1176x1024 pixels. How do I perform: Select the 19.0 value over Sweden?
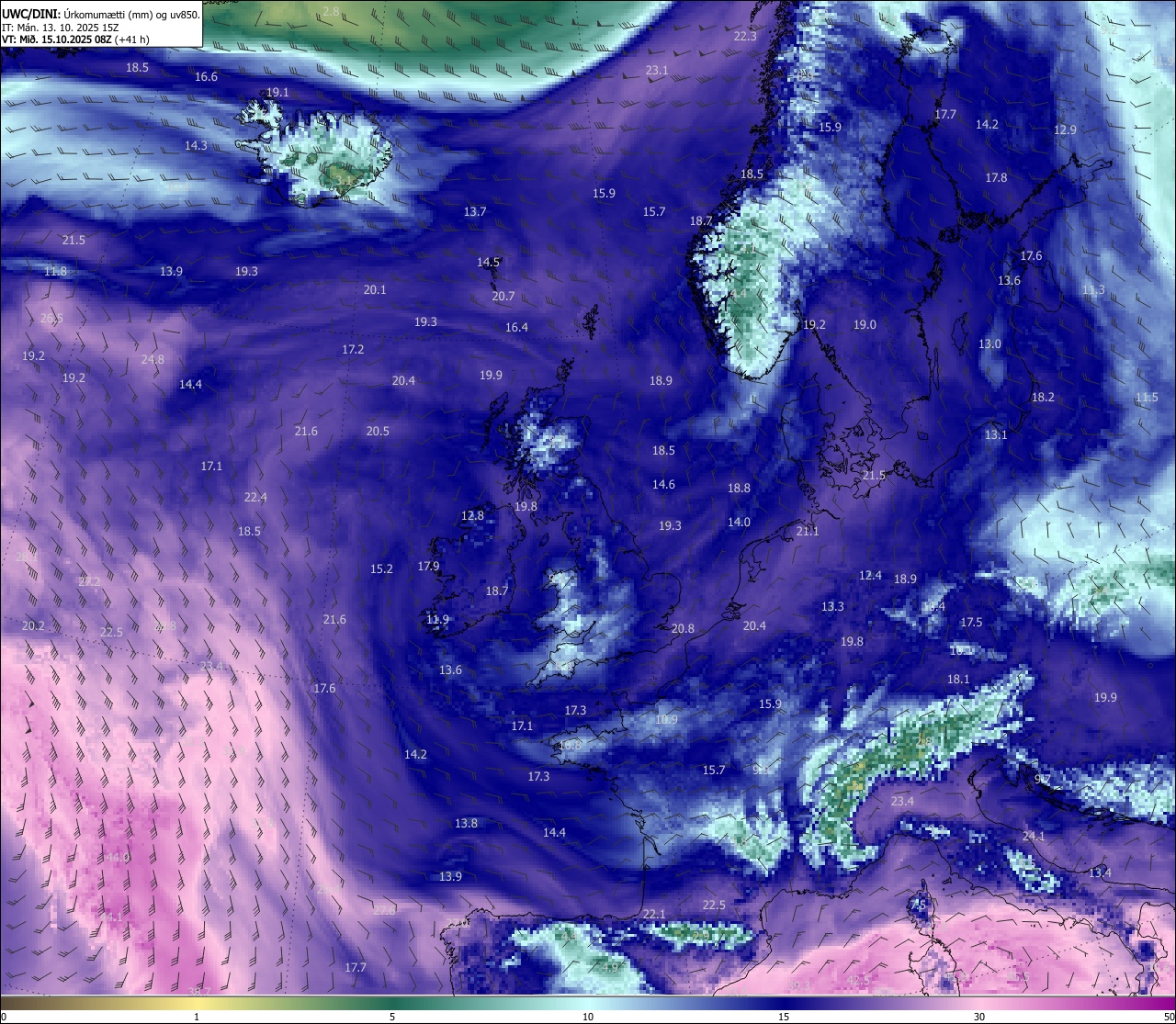point(865,325)
